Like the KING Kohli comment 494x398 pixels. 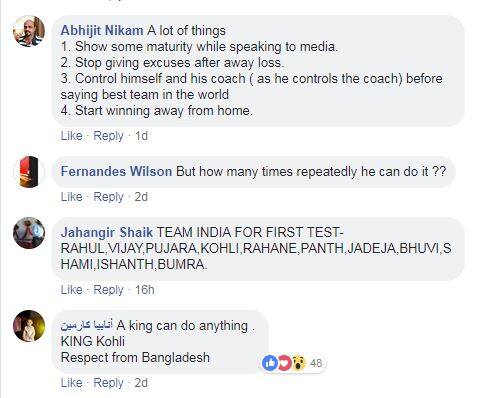pyautogui.click(x=71, y=383)
